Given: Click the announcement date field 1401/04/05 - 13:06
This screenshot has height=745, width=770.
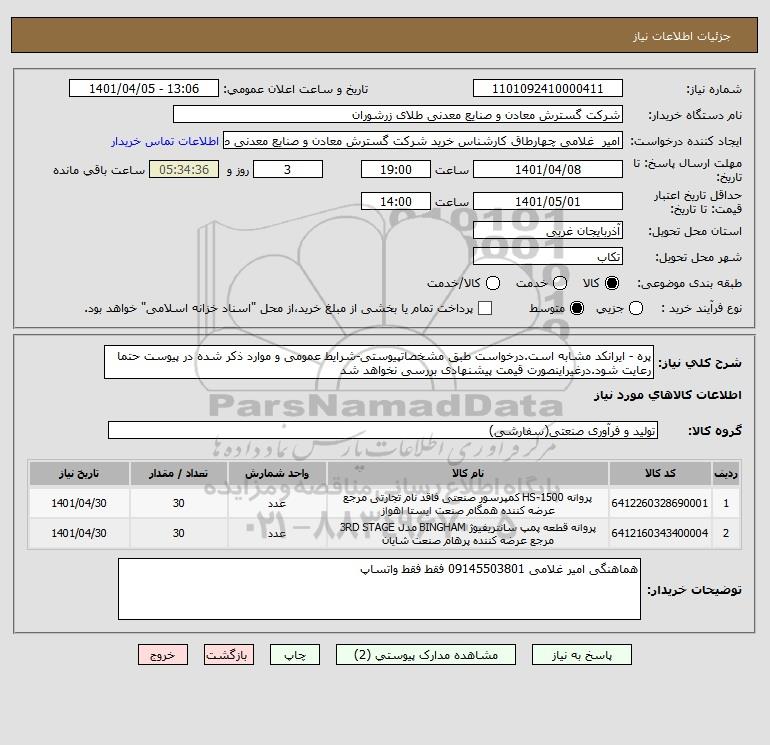Looking at the screenshot, I should (144, 88).
